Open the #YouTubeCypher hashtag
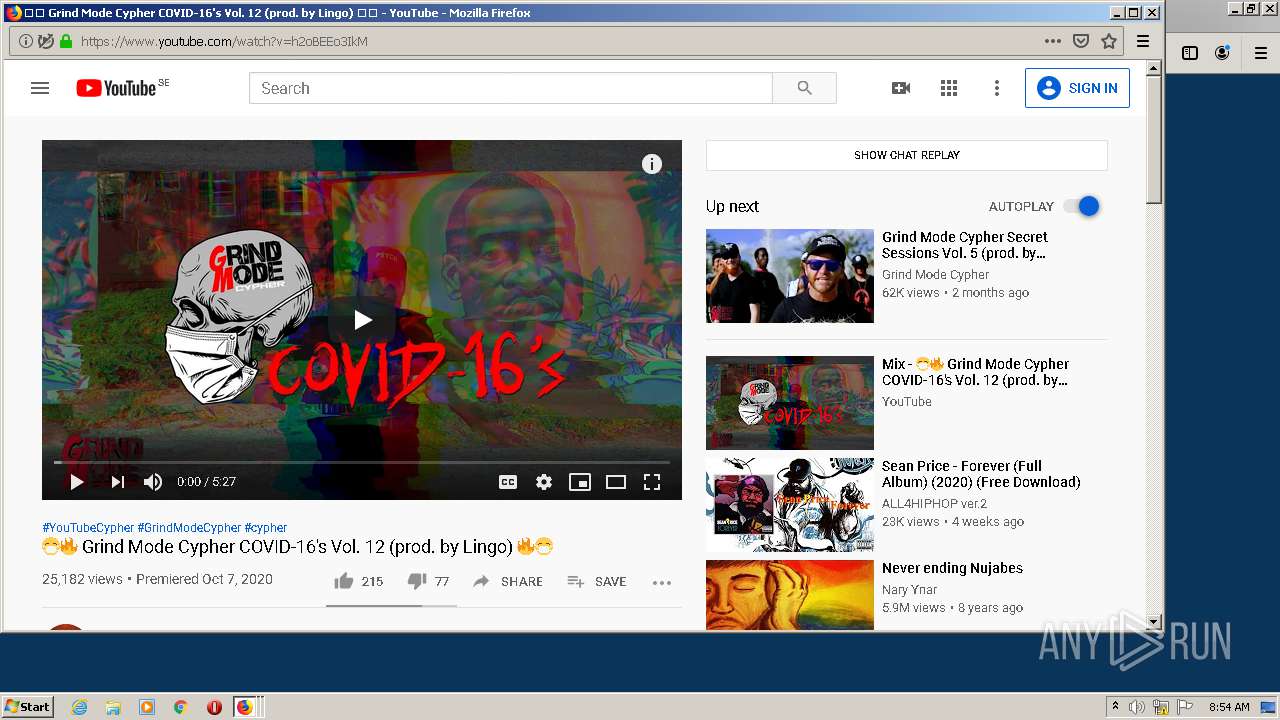Viewport: 1280px width, 720px height. click(88, 528)
